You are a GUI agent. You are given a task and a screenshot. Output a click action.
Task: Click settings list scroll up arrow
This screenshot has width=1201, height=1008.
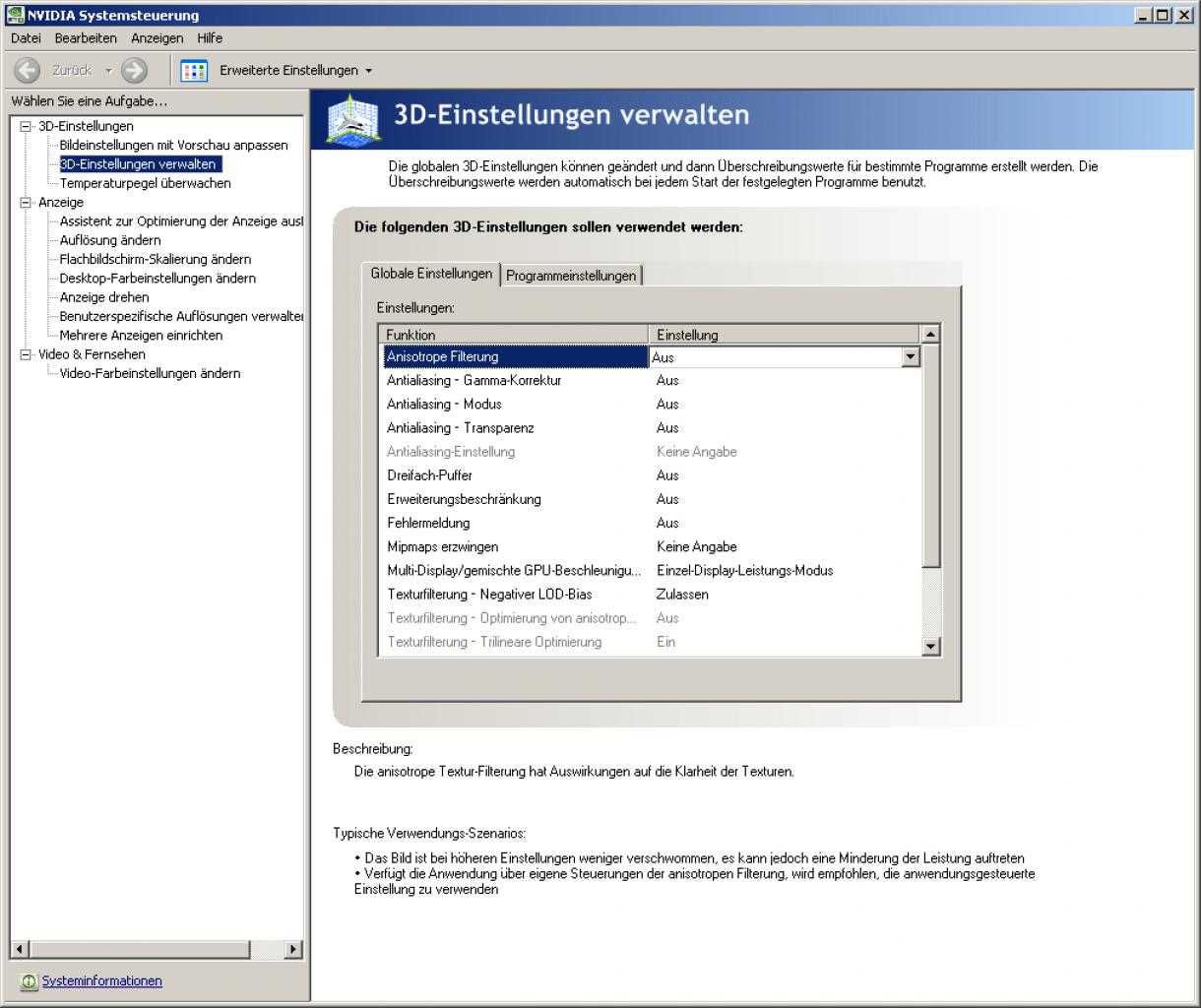[x=931, y=335]
